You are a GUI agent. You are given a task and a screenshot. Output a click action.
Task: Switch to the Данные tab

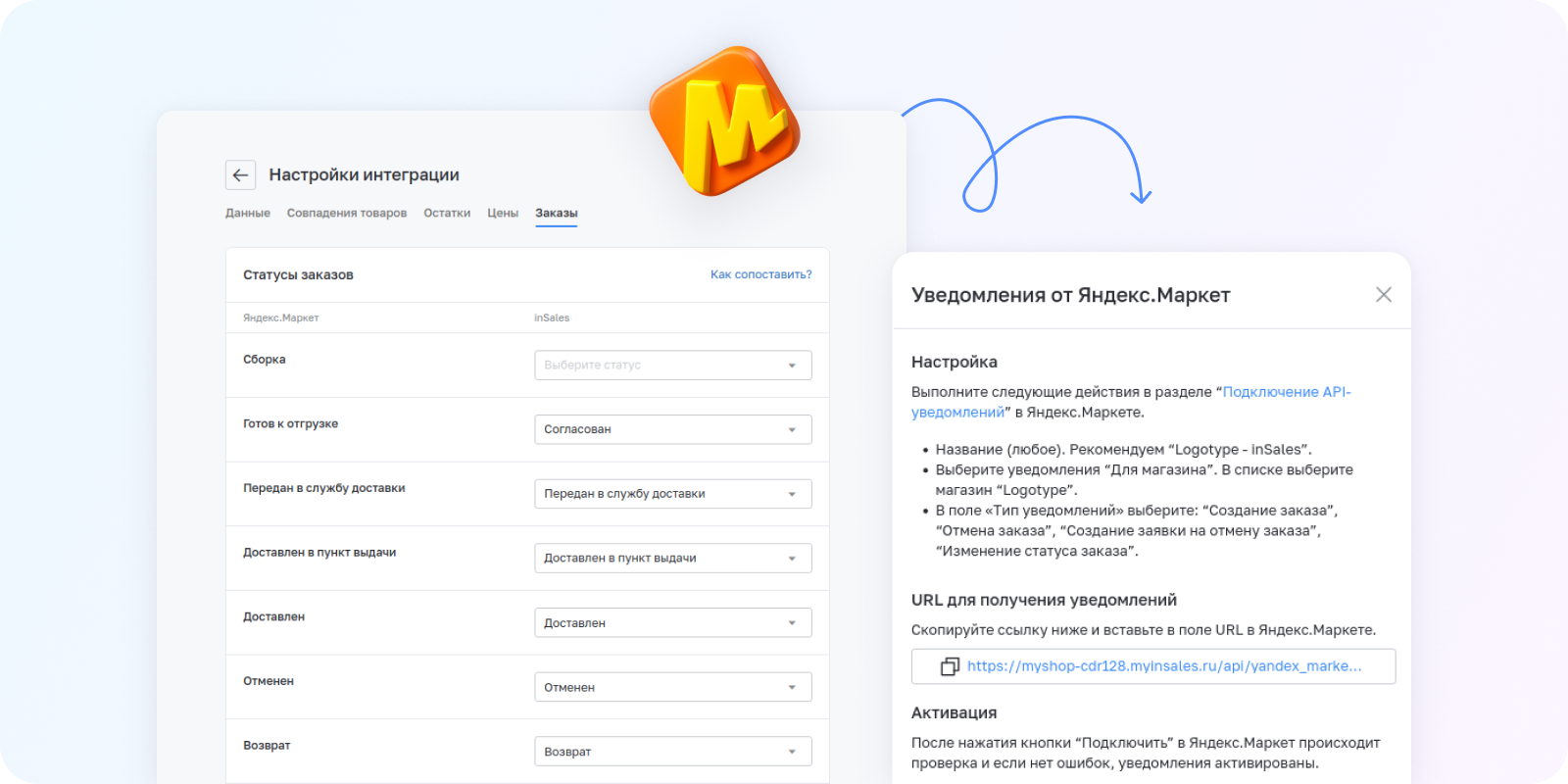pyautogui.click(x=248, y=213)
